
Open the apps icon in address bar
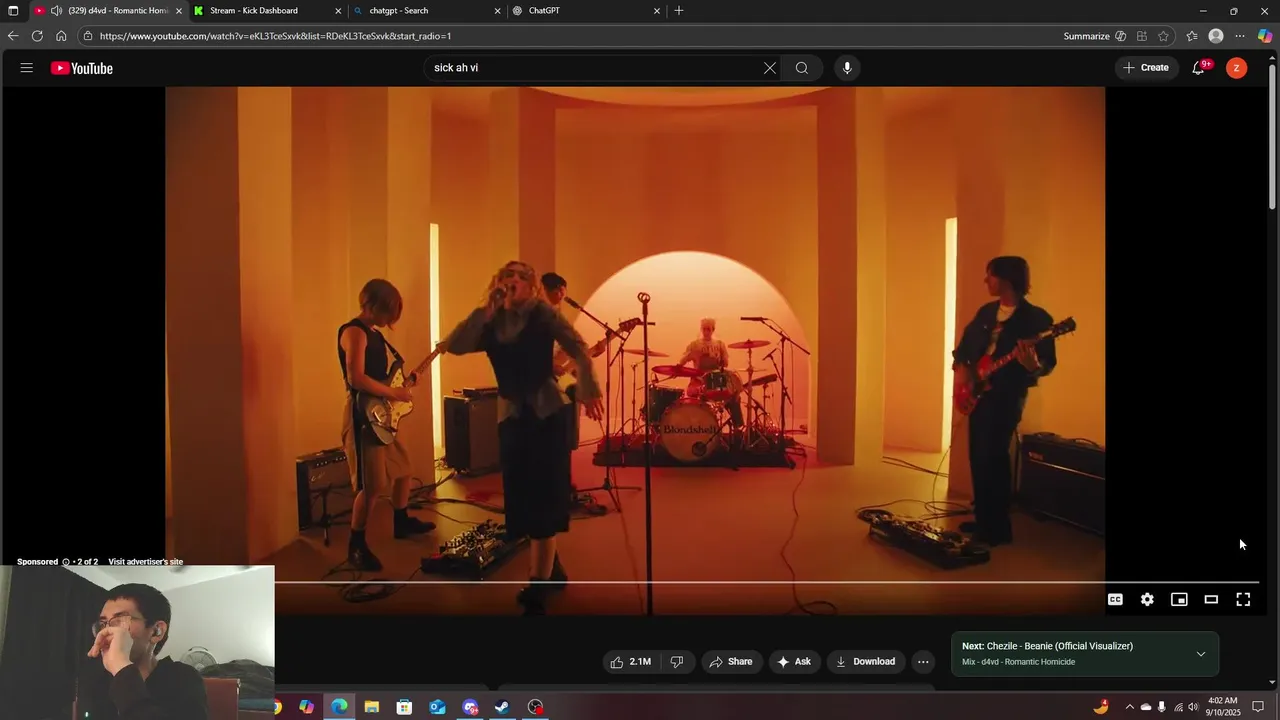coord(1141,36)
